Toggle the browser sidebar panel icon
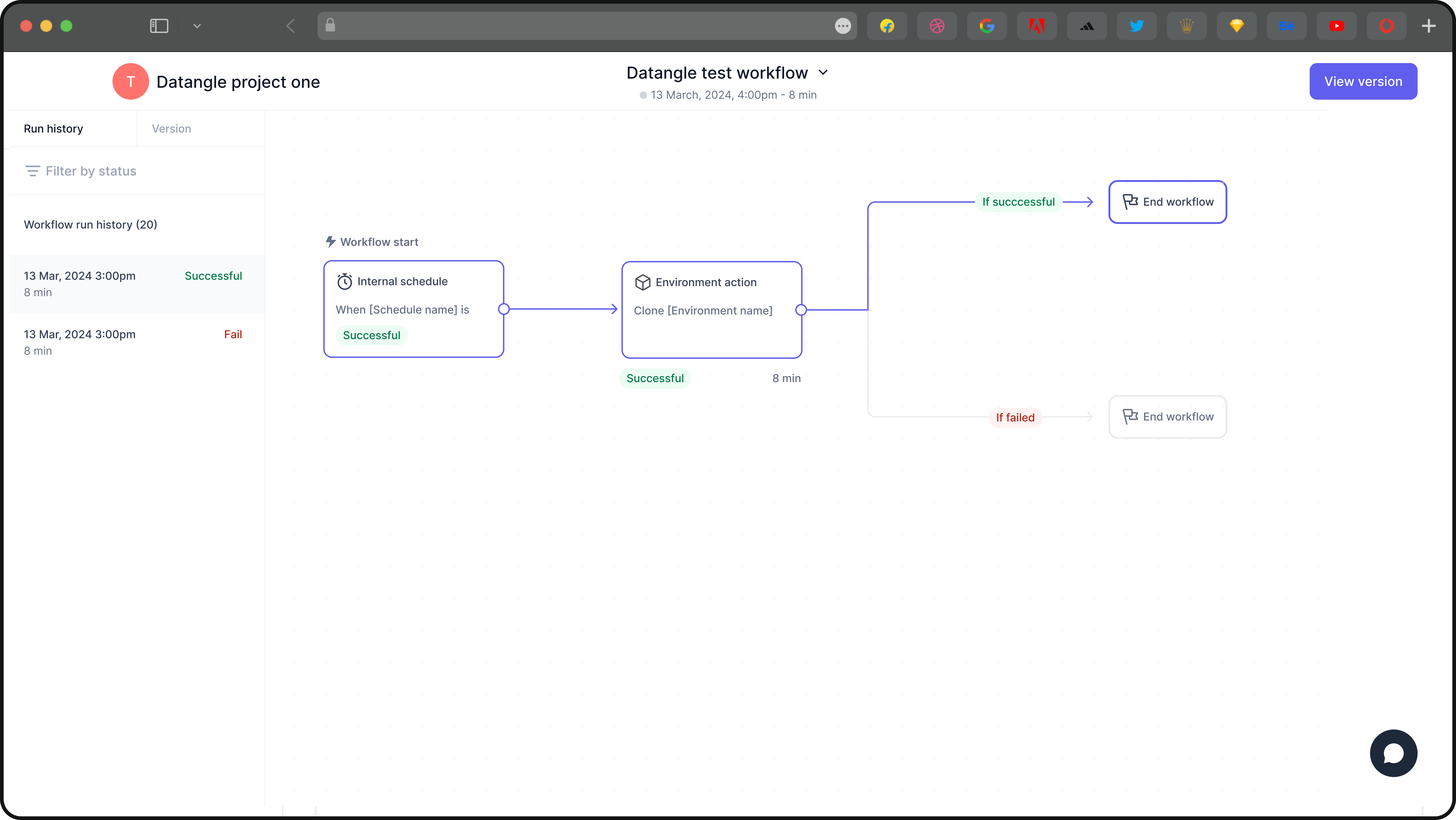The width and height of the screenshot is (1456, 820). [159, 25]
